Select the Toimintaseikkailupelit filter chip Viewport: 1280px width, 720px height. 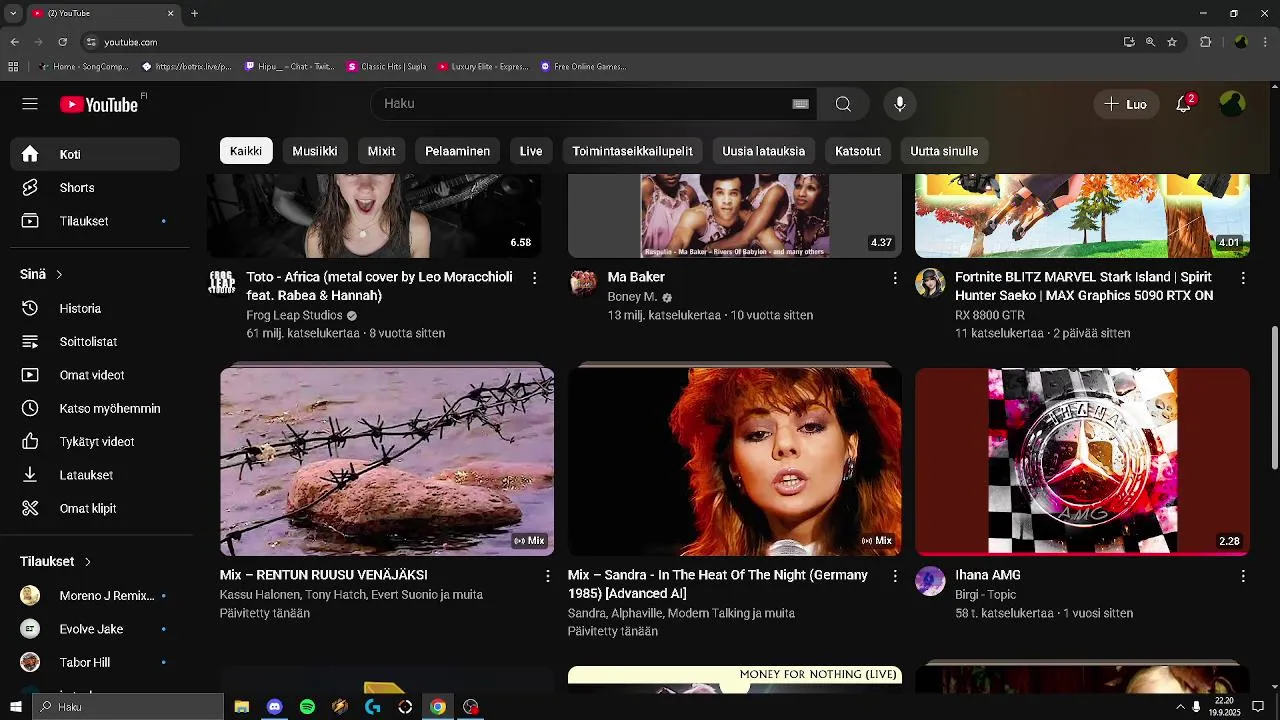[x=632, y=151]
